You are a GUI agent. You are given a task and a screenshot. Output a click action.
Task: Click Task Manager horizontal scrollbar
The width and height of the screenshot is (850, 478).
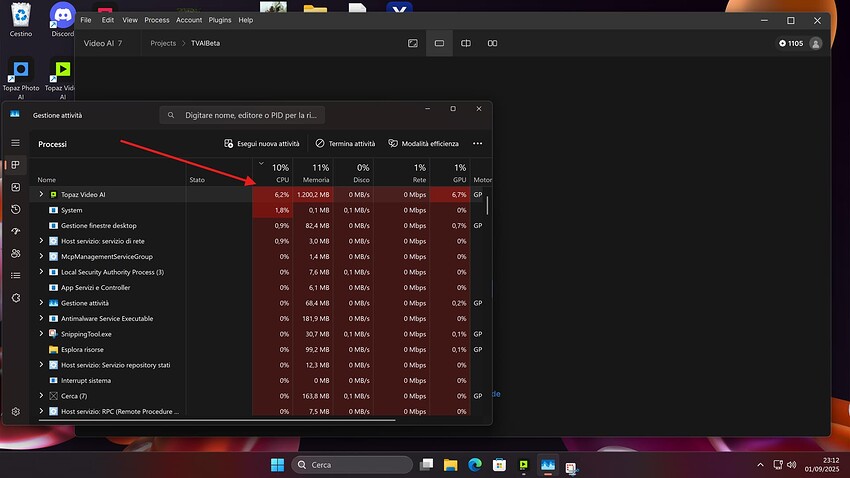[x=216, y=419]
